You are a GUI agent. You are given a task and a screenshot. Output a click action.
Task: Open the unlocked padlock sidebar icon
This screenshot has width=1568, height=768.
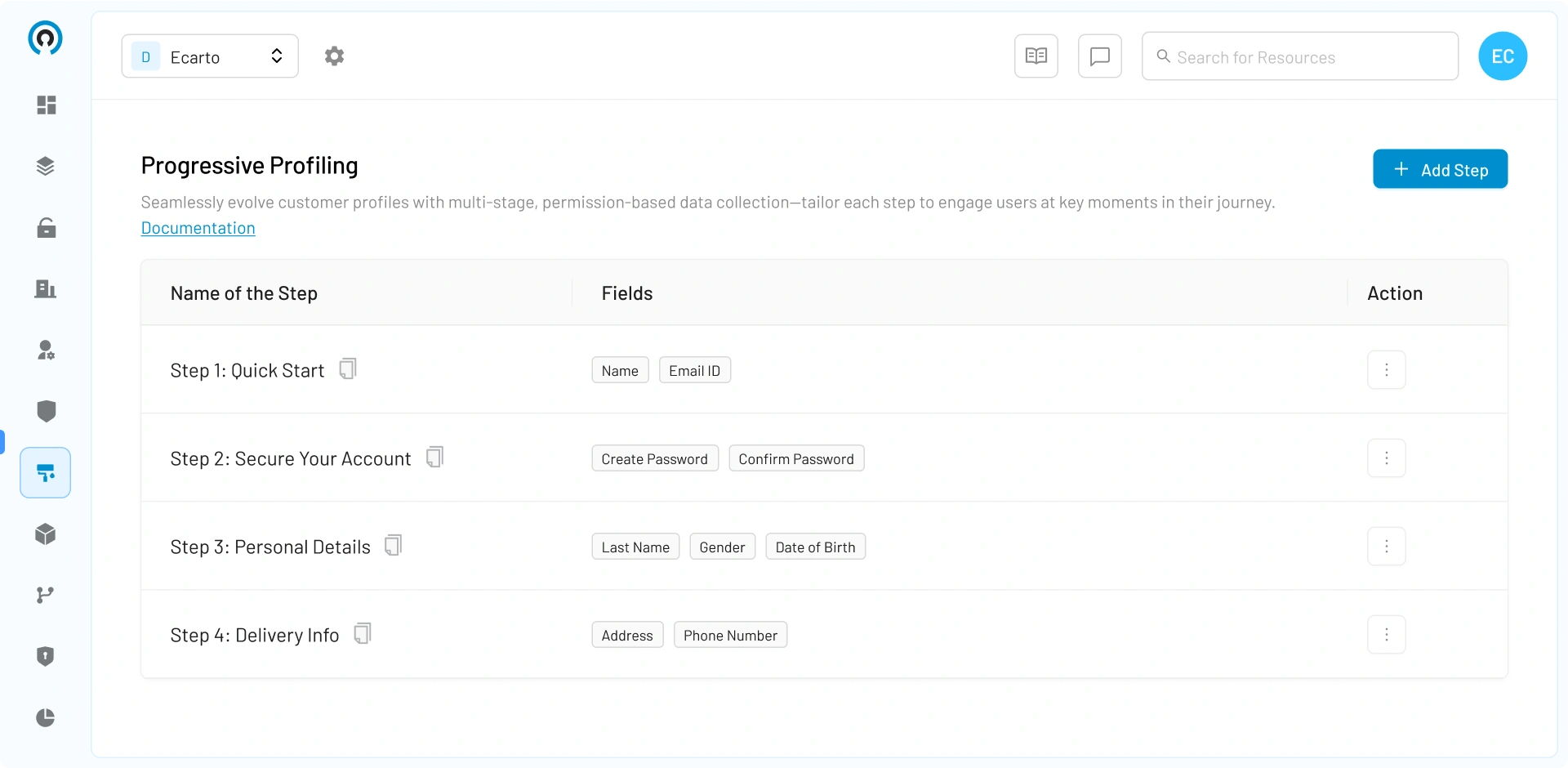pos(47,228)
